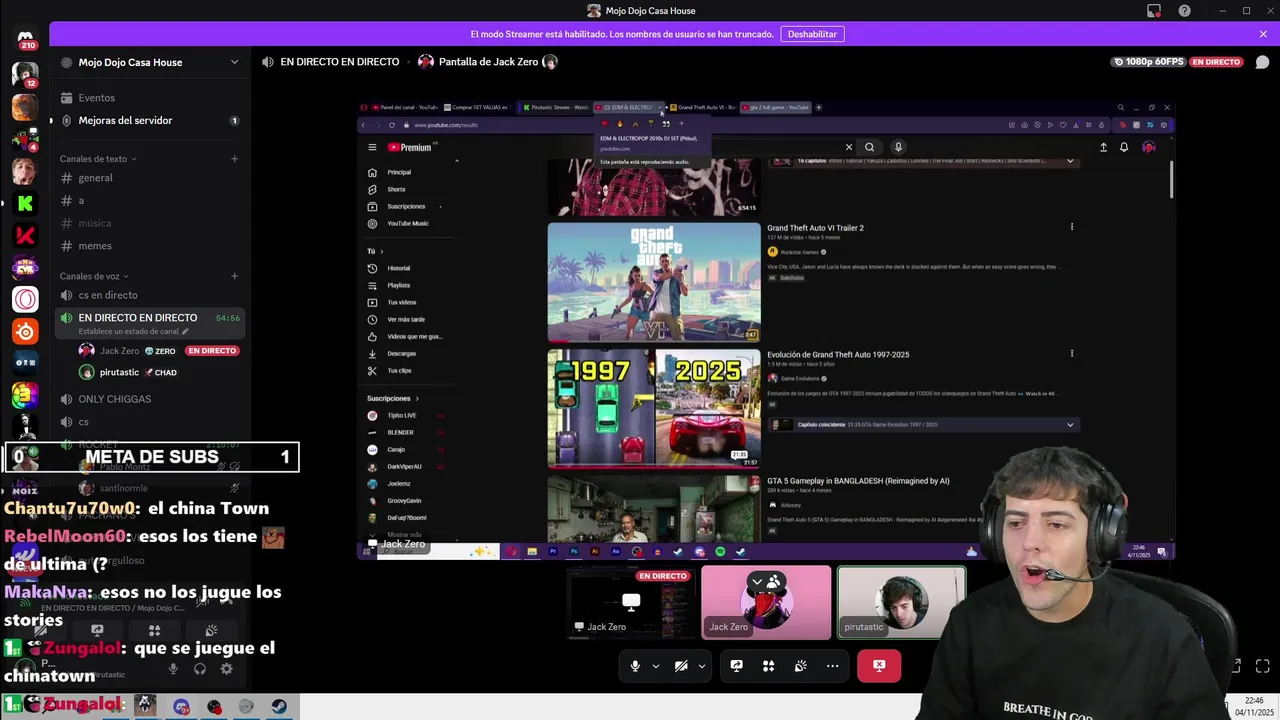Screen dimensions: 1280x720
Task: Switch to Grand Theft Auto VI browser tab
Action: [703, 107]
